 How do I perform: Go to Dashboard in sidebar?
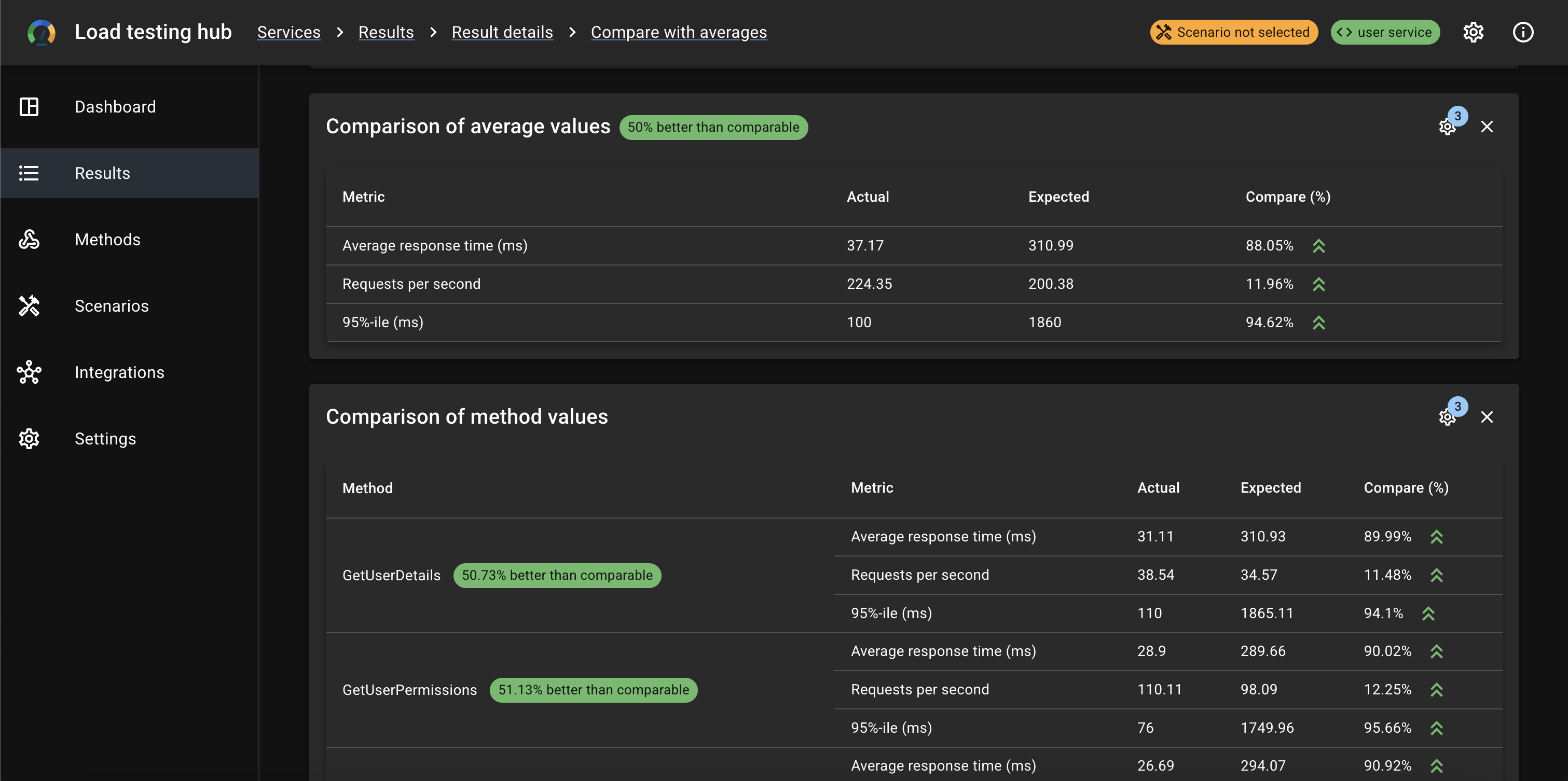pos(130,106)
